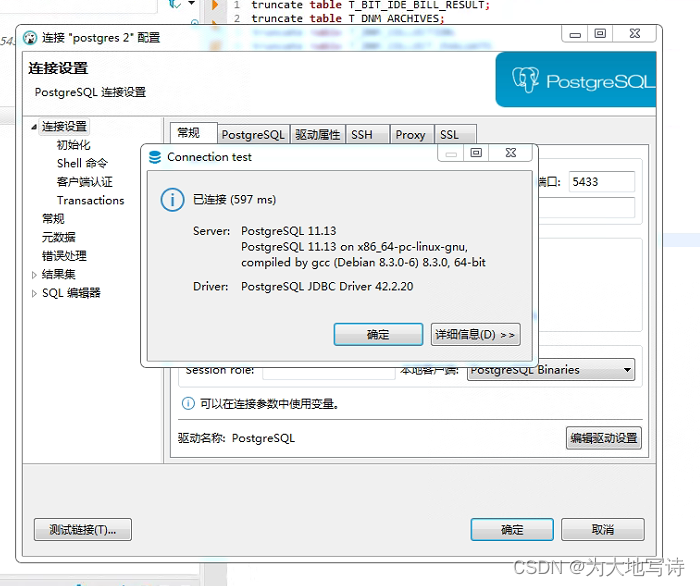
Task: Click the database icon in Connection test title
Action: (x=155, y=157)
